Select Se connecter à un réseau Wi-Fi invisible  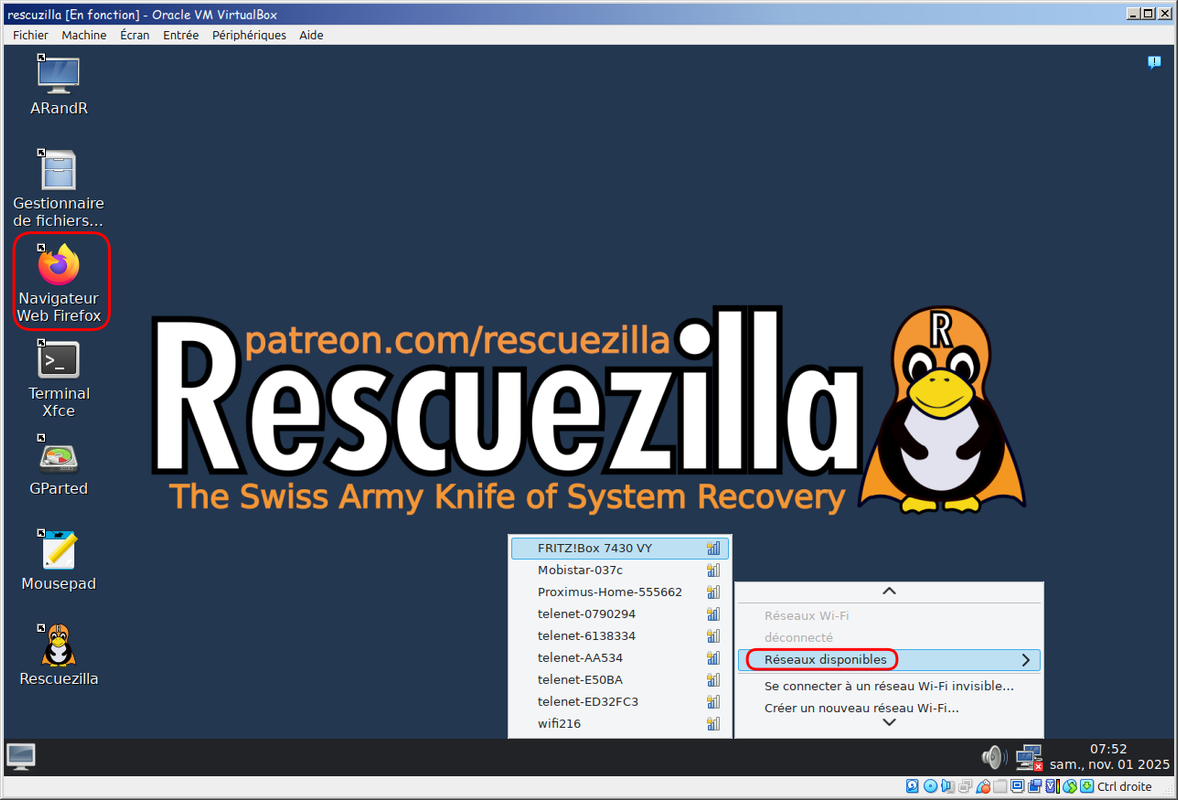tap(889, 686)
